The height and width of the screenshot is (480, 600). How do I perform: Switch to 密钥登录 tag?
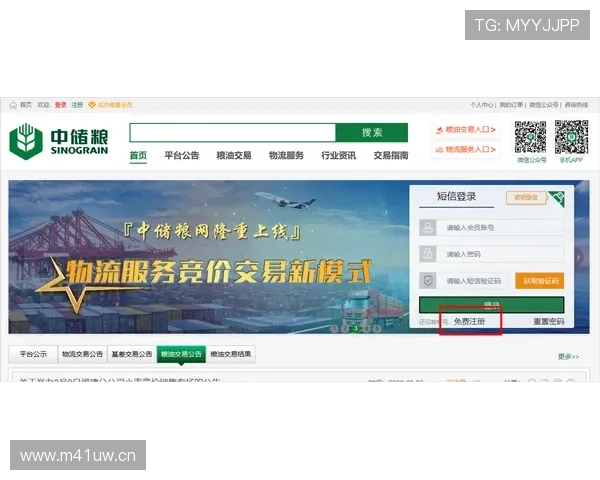pyautogui.click(x=526, y=198)
